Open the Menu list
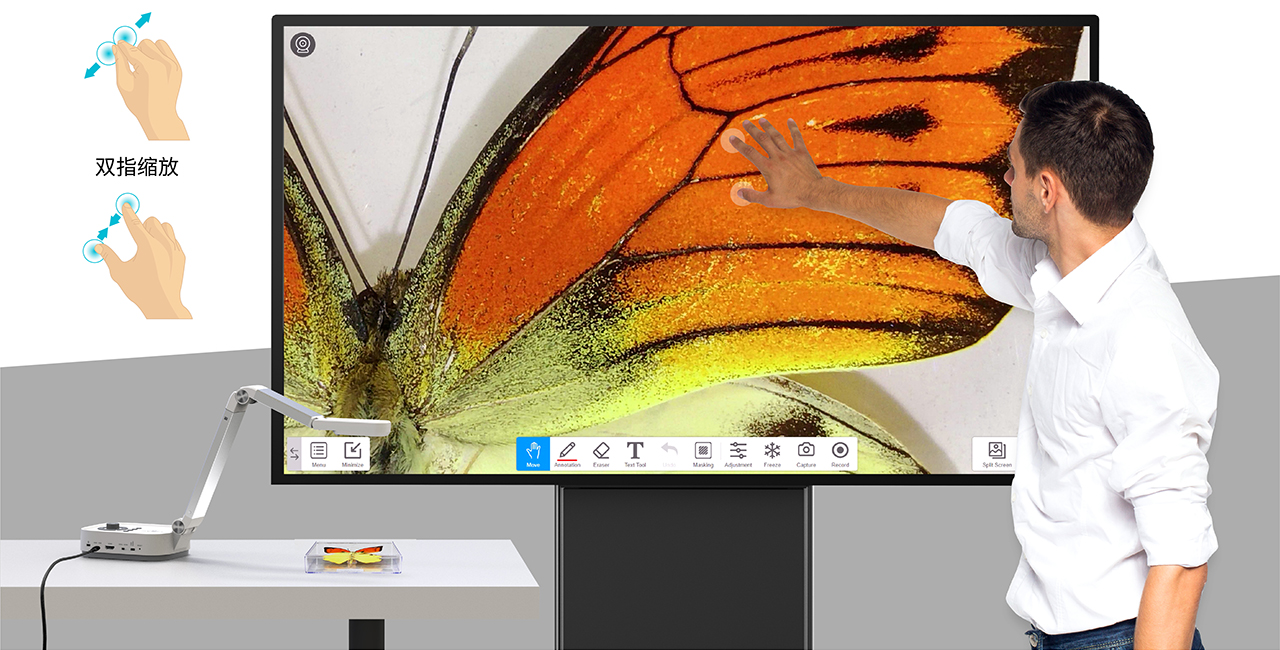 pos(319,454)
